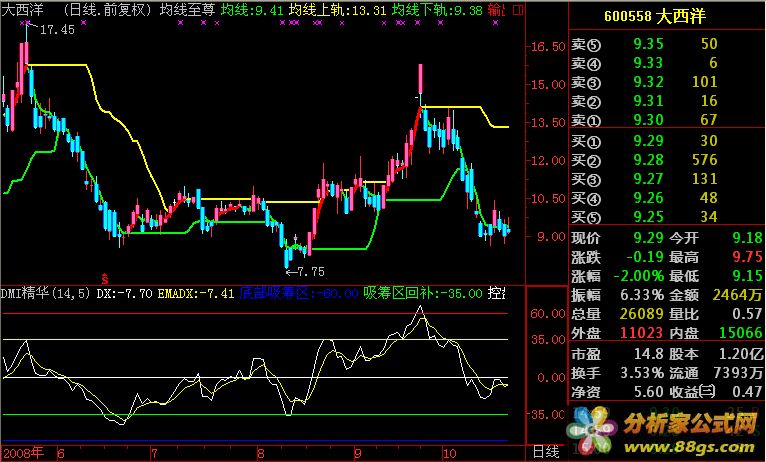Select the 买③ order row at 9.27
This screenshot has height=462, width=766.
click(x=644, y=179)
